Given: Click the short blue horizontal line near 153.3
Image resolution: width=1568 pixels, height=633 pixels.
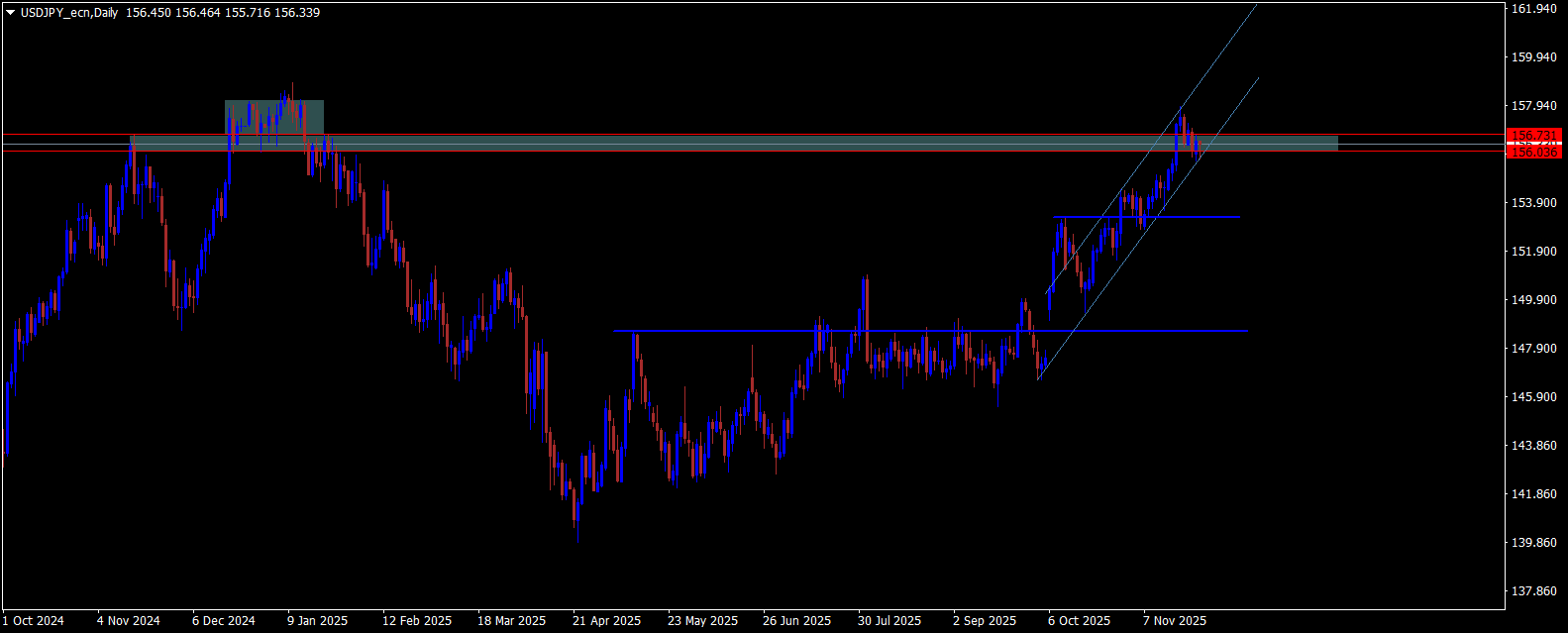Looking at the screenshot, I should [1147, 217].
